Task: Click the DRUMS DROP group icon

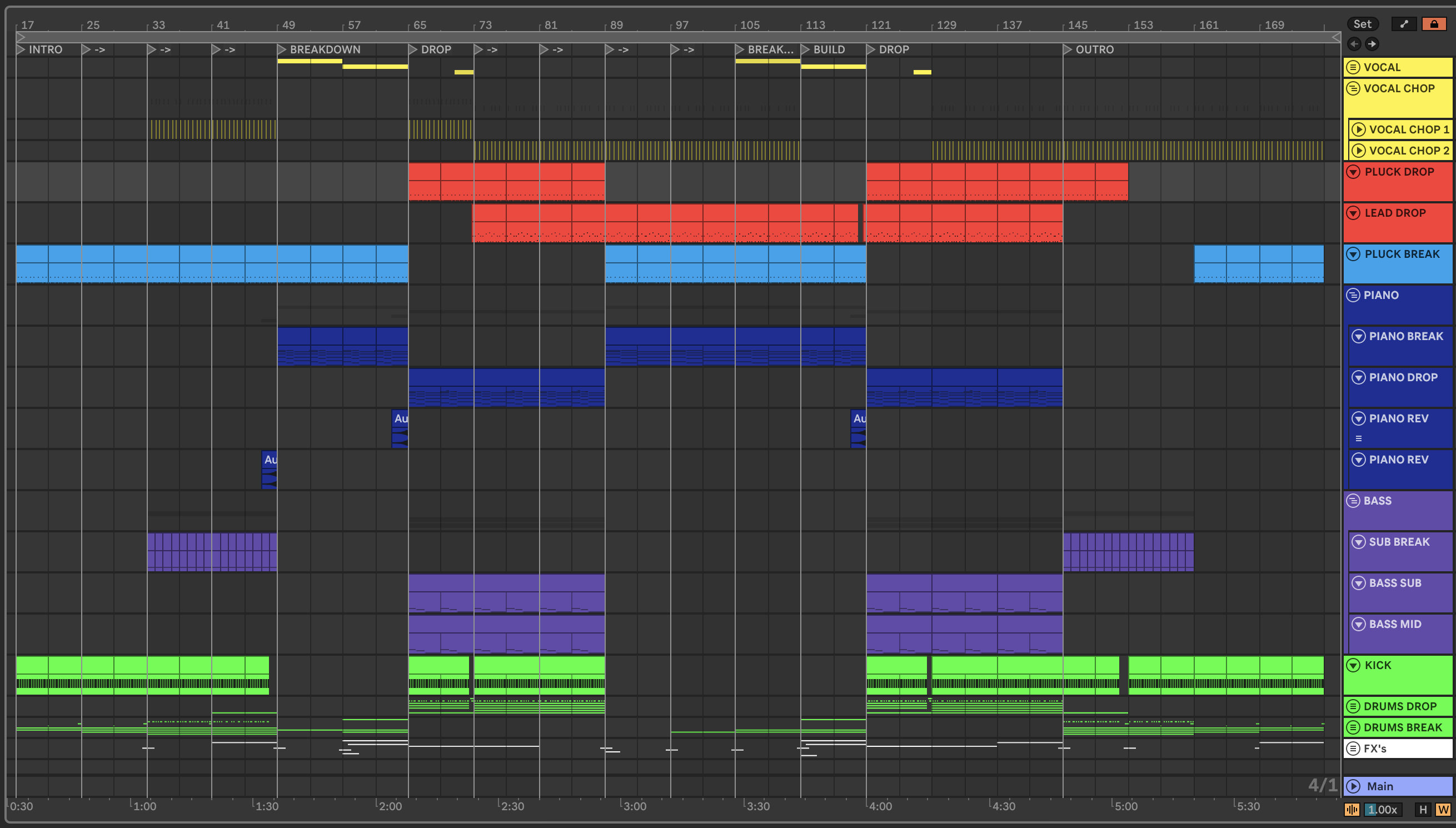Action: click(1353, 706)
